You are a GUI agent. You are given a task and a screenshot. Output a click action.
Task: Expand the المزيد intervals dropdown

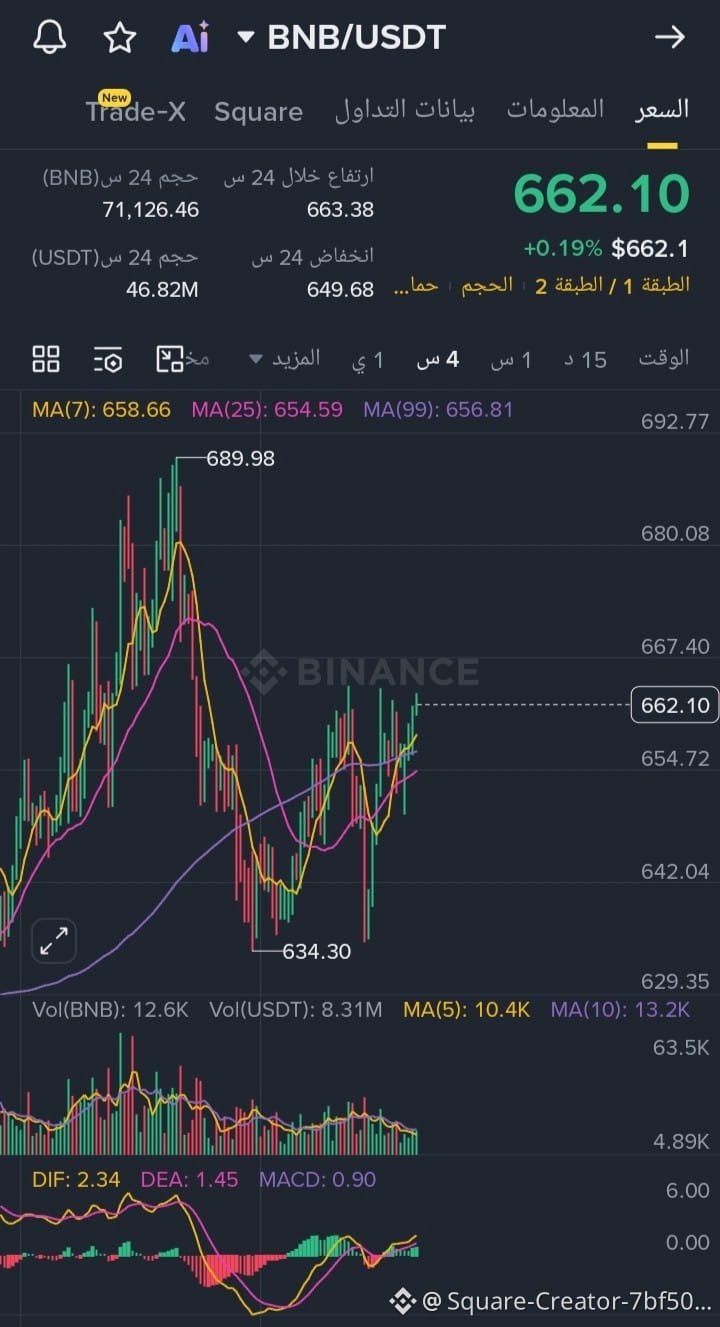pyautogui.click(x=285, y=358)
